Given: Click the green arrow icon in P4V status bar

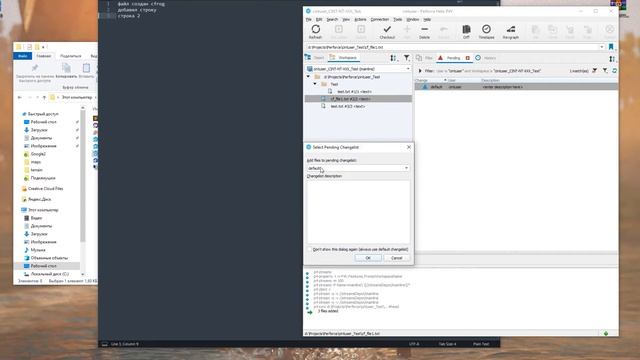Looking at the screenshot, I should [x=606, y=333].
